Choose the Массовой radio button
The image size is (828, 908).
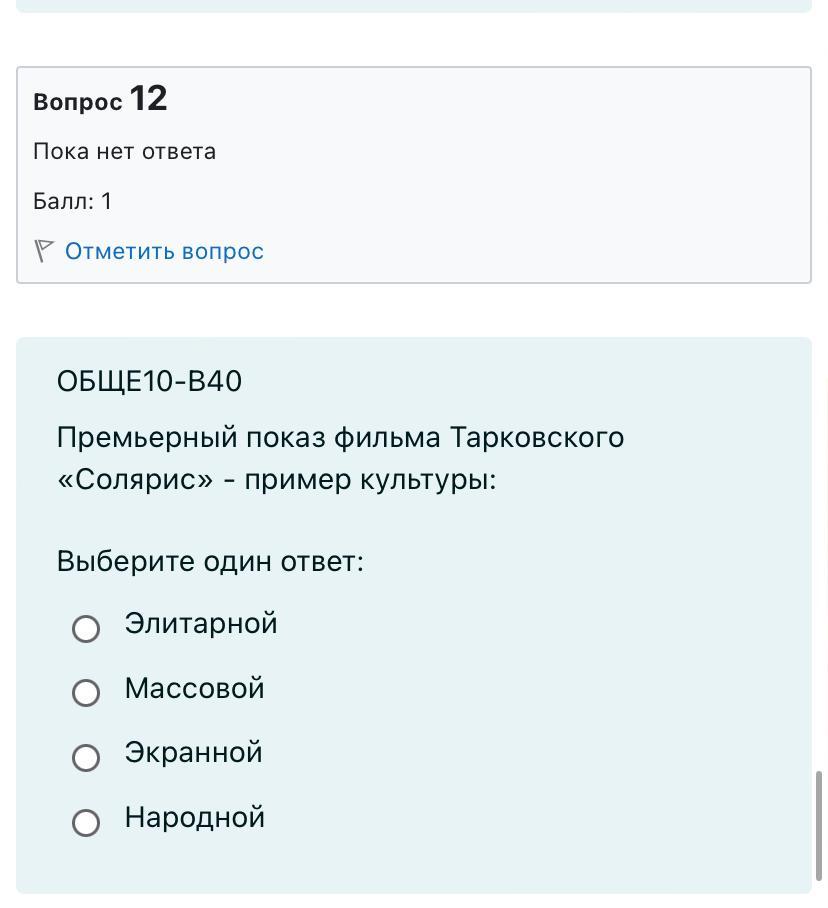click(x=86, y=693)
